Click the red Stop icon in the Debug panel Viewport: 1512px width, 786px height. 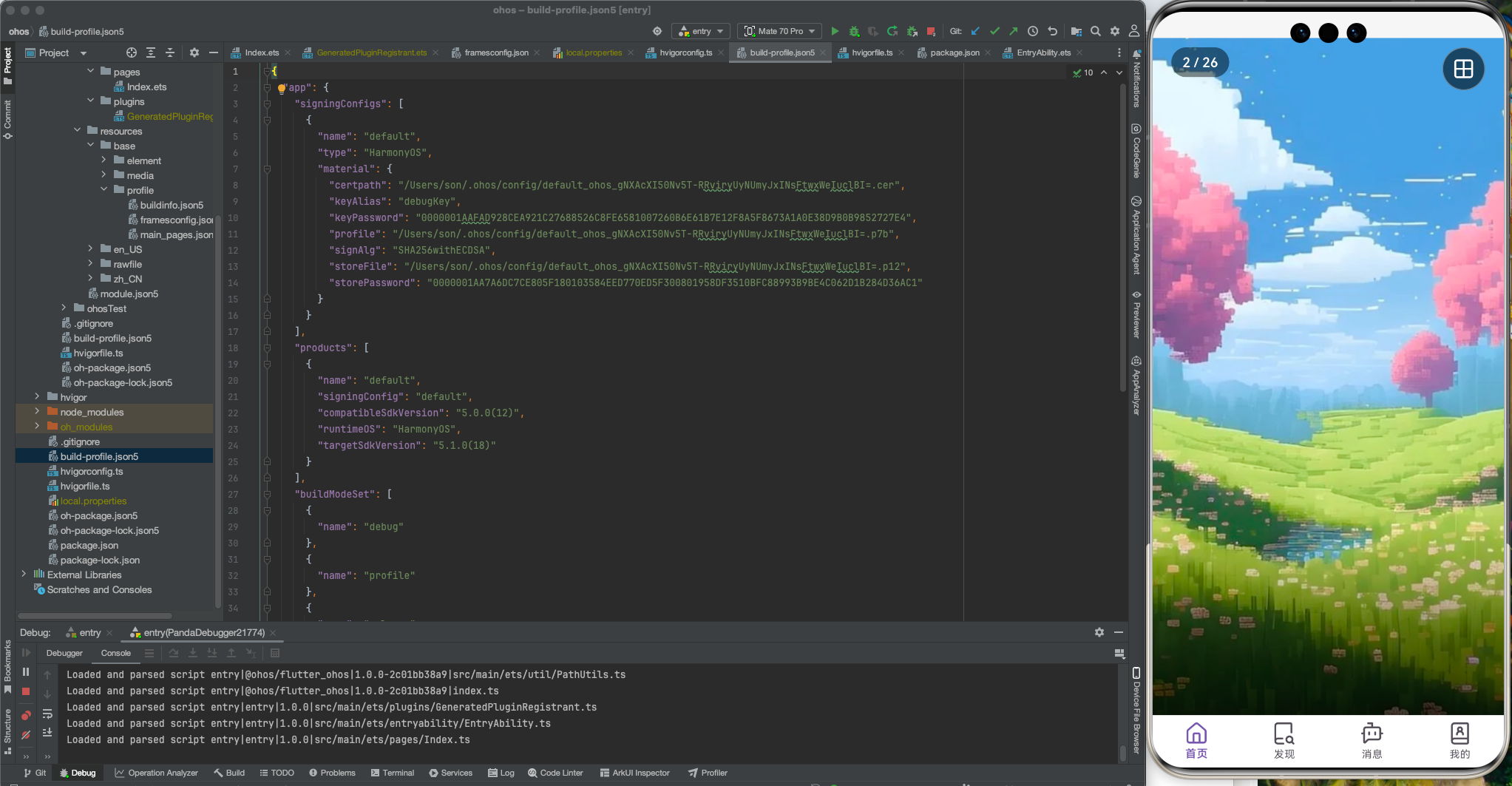[x=26, y=691]
